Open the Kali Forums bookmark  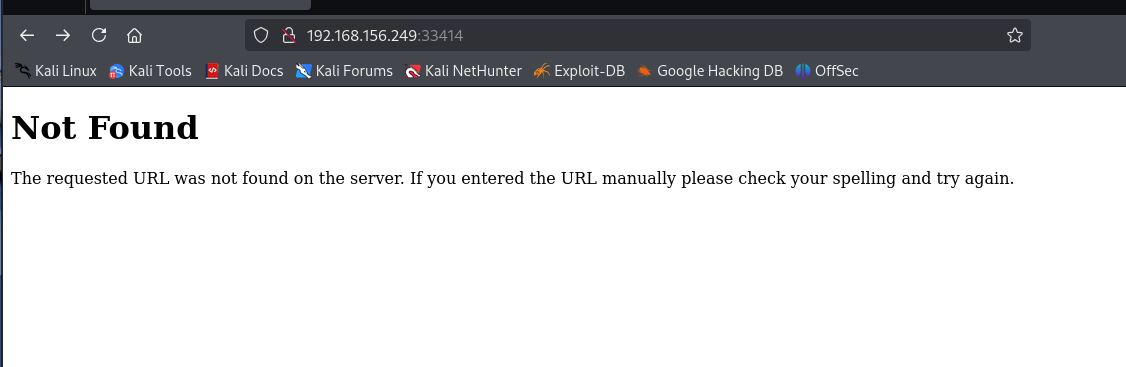(x=344, y=71)
